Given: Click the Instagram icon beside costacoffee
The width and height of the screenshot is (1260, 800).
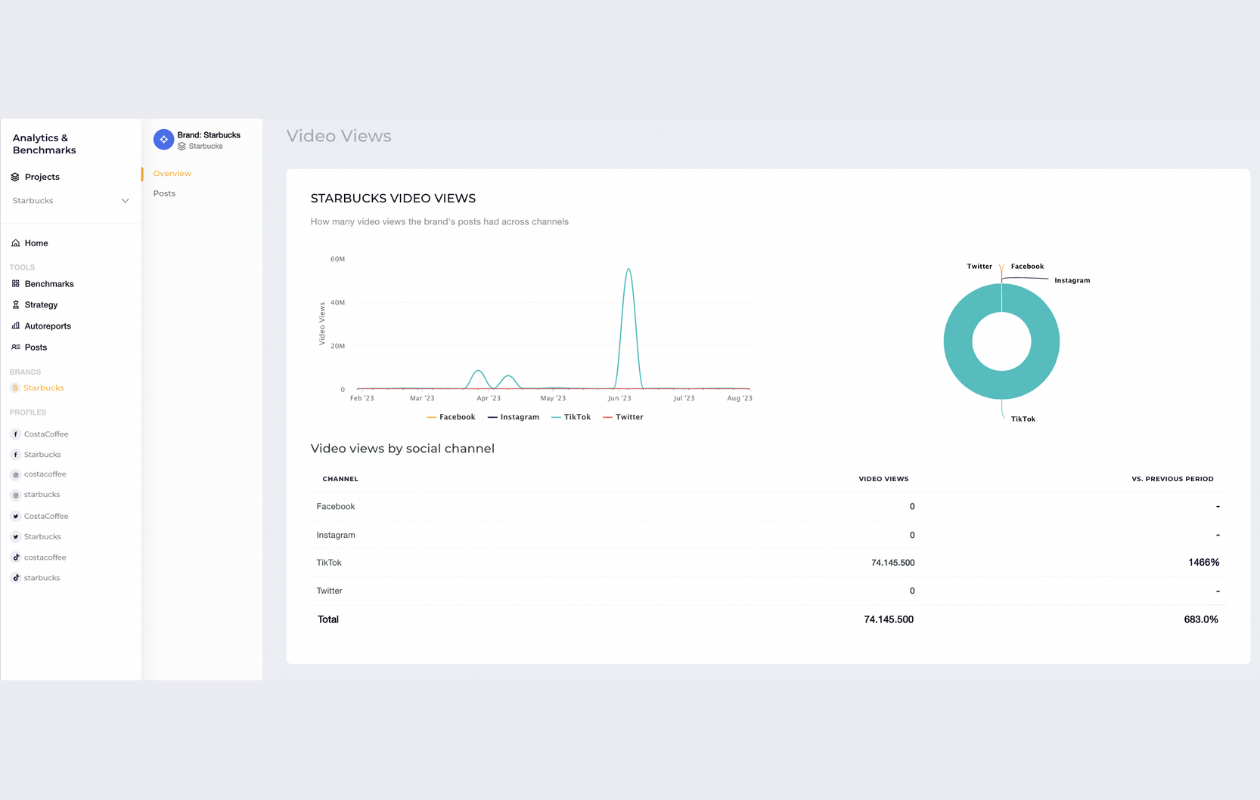Looking at the screenshot, I should pyautogui.click(x=16, y=475).
